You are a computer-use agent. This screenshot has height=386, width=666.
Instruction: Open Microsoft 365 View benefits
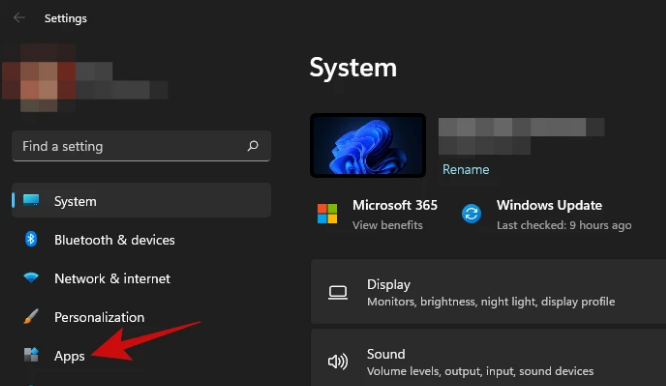tap(377, 214)
